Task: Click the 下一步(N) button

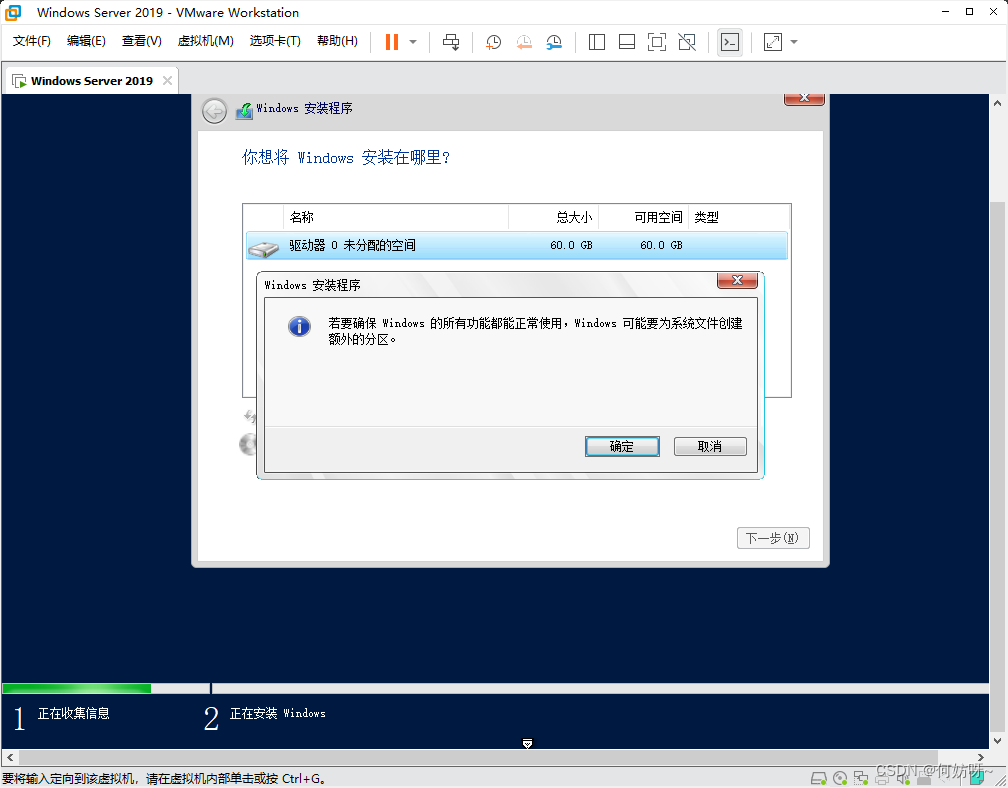Action: [773, 538]
